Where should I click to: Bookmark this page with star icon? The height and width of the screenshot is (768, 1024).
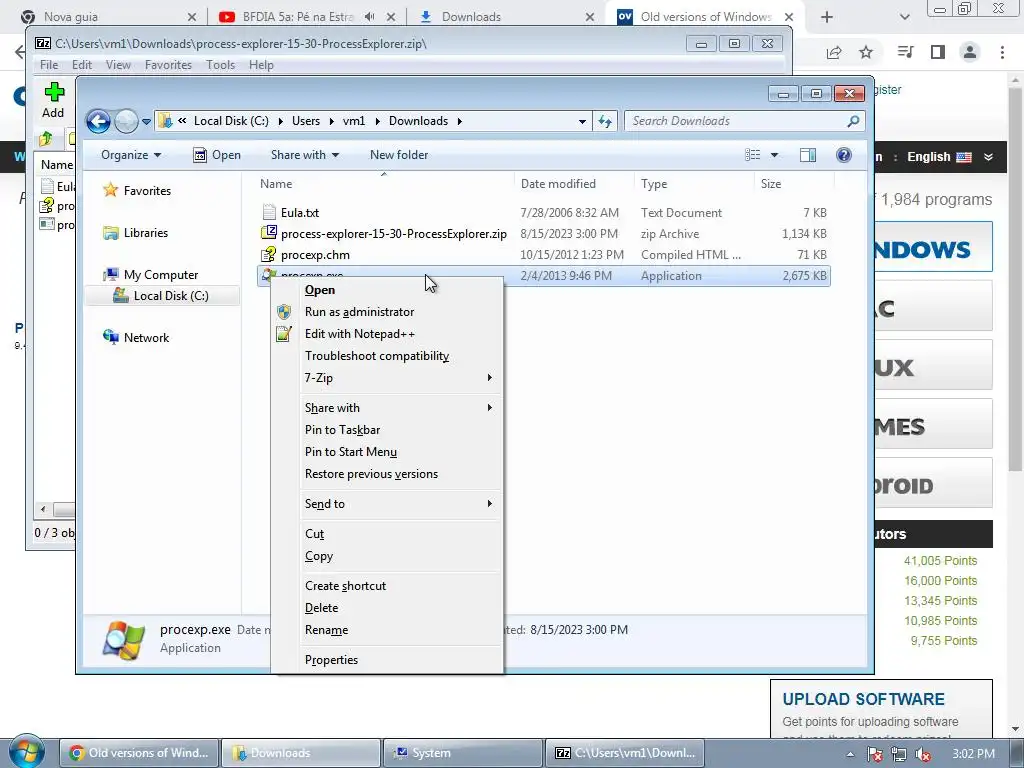click(x=866, y=52)
